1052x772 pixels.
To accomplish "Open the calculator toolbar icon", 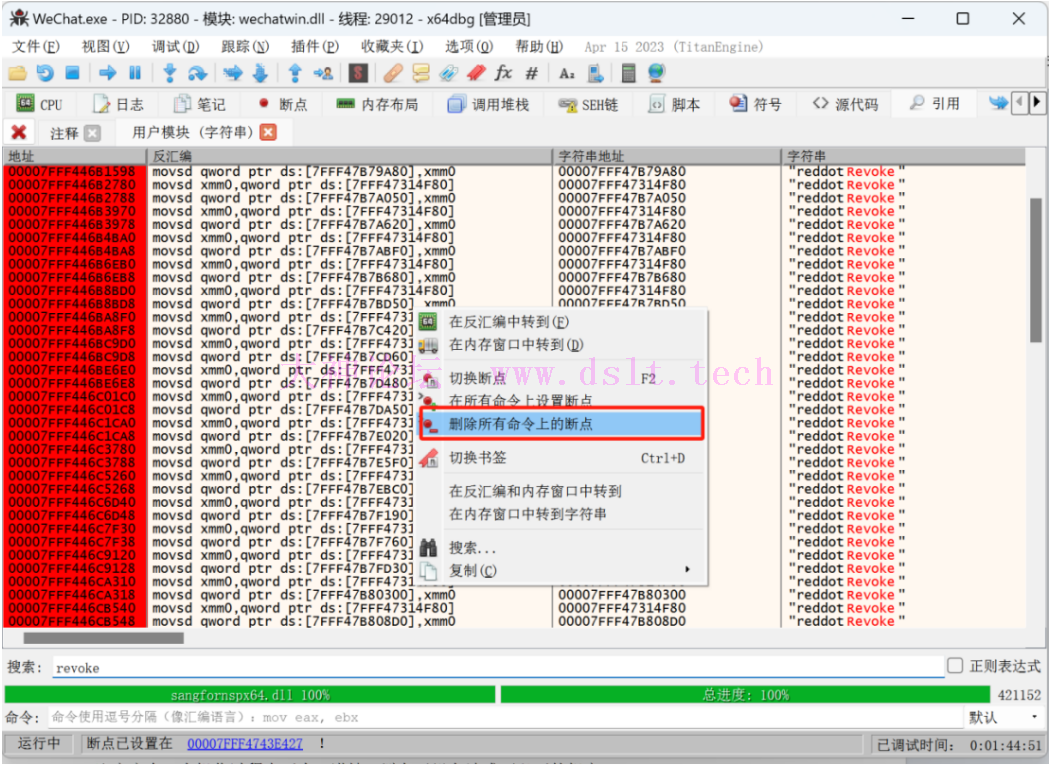I will tap(629, 73).
